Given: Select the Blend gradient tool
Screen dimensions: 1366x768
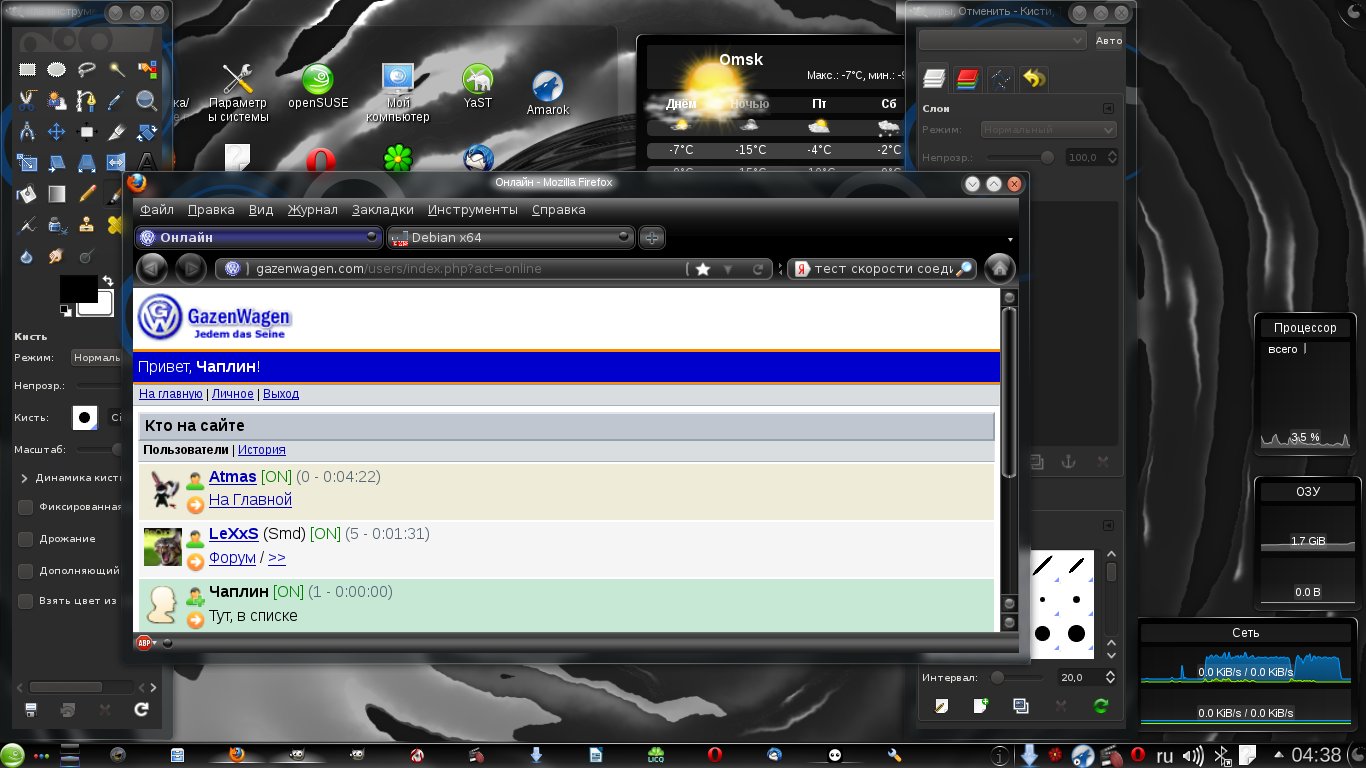Looking at the screenshot, I should tap(57, 193).
